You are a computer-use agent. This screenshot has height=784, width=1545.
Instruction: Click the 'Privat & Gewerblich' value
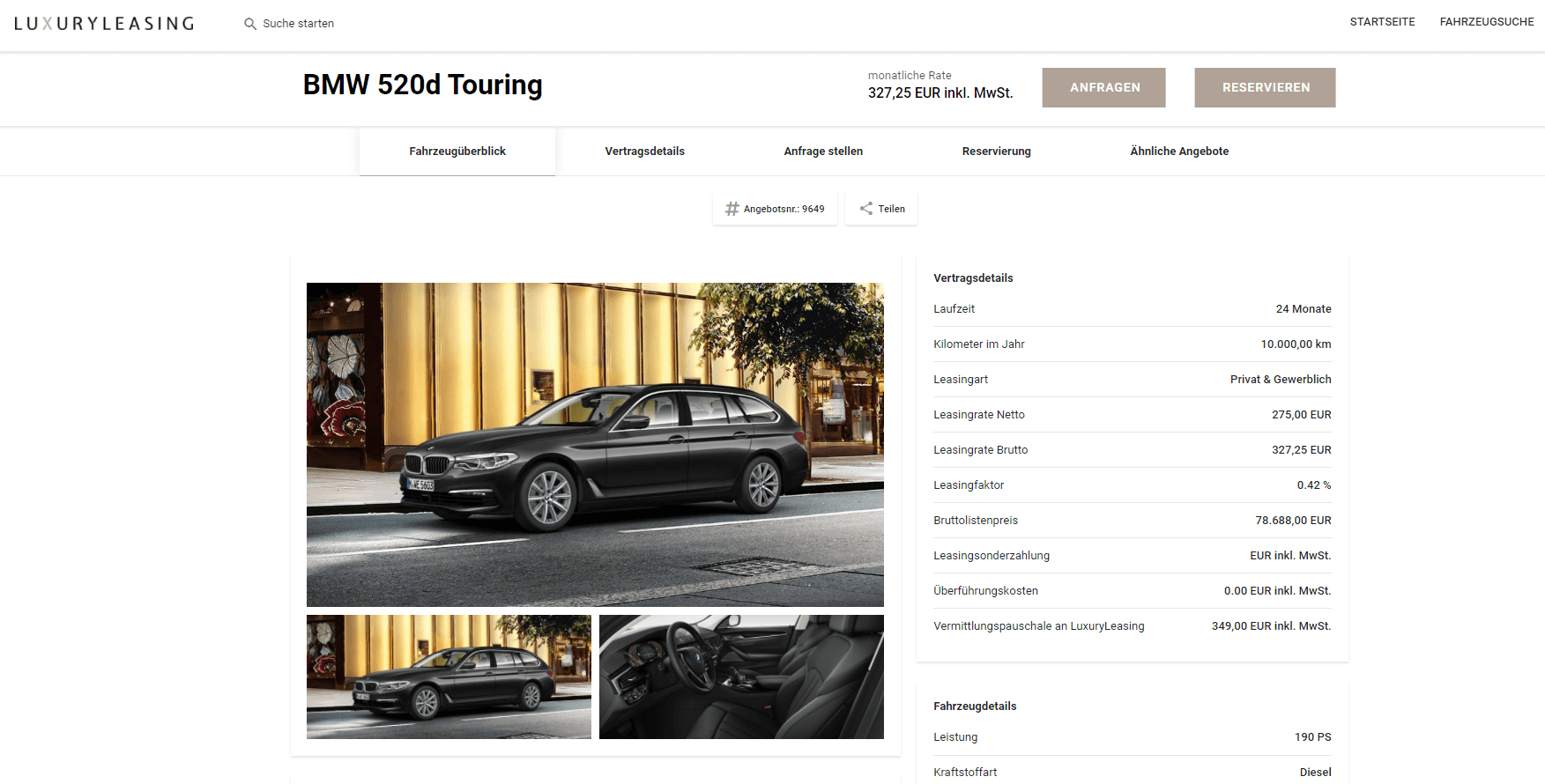point(1281,380)
